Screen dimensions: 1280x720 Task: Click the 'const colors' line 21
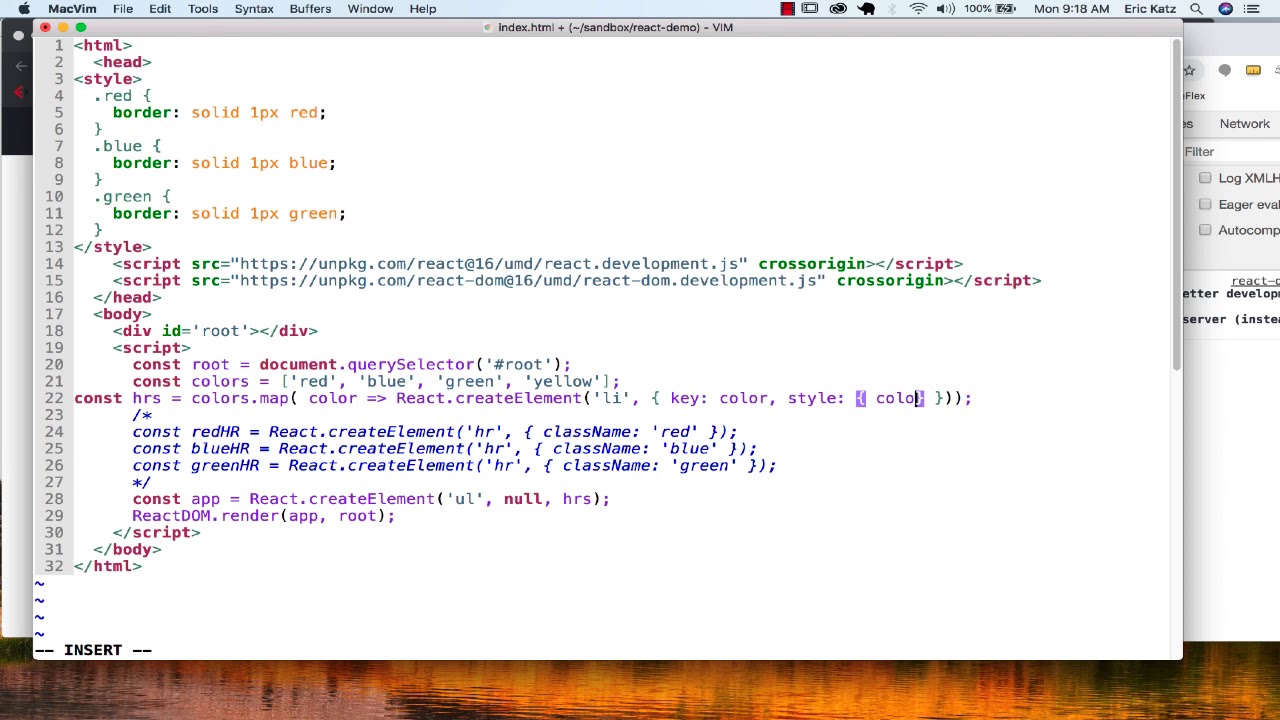(x=376, y=381)
